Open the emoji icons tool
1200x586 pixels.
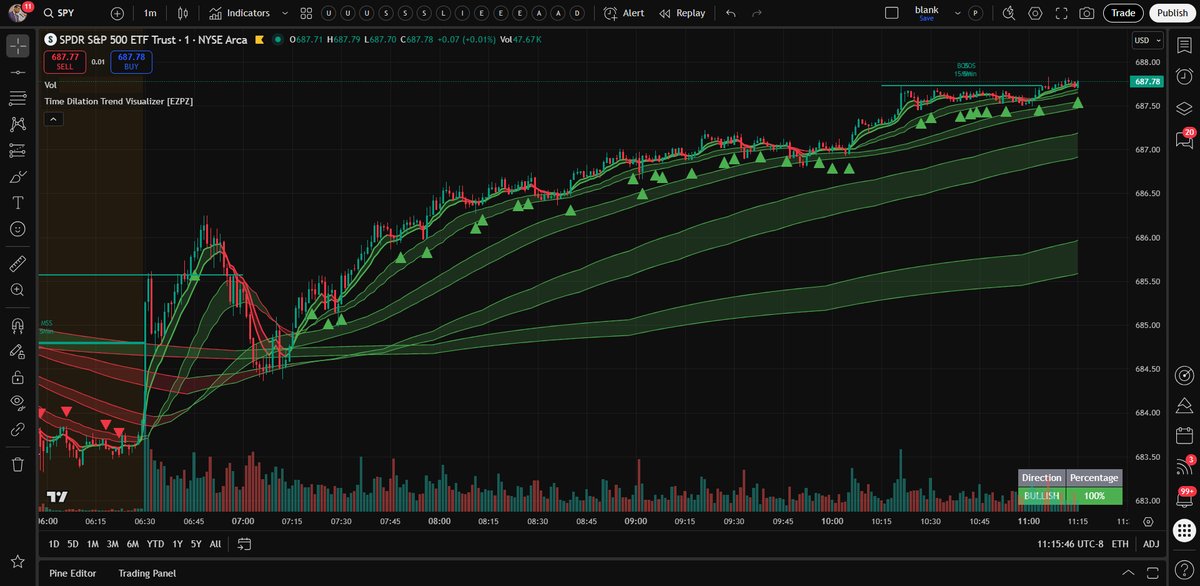coord(17,228)
